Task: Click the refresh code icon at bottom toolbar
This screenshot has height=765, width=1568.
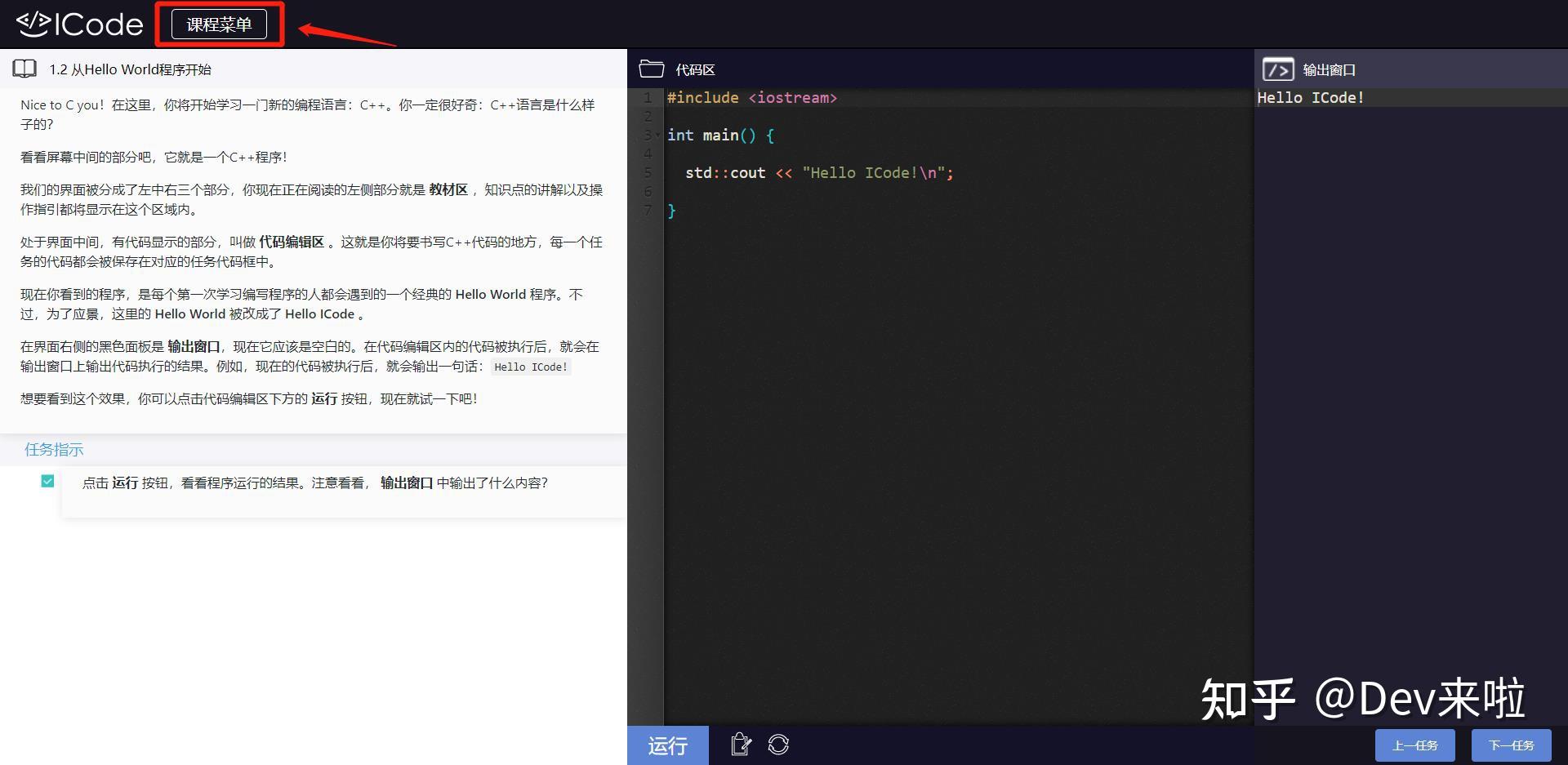Action: click(x=778, y=745)
